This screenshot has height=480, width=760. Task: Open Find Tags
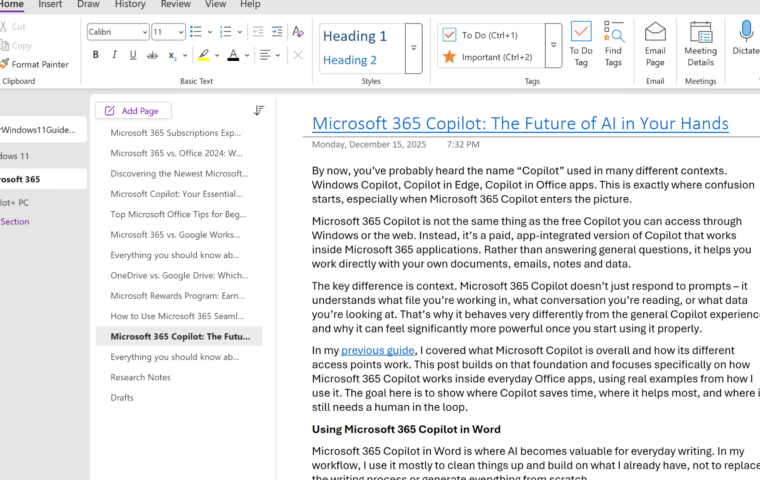coord(613,44)
